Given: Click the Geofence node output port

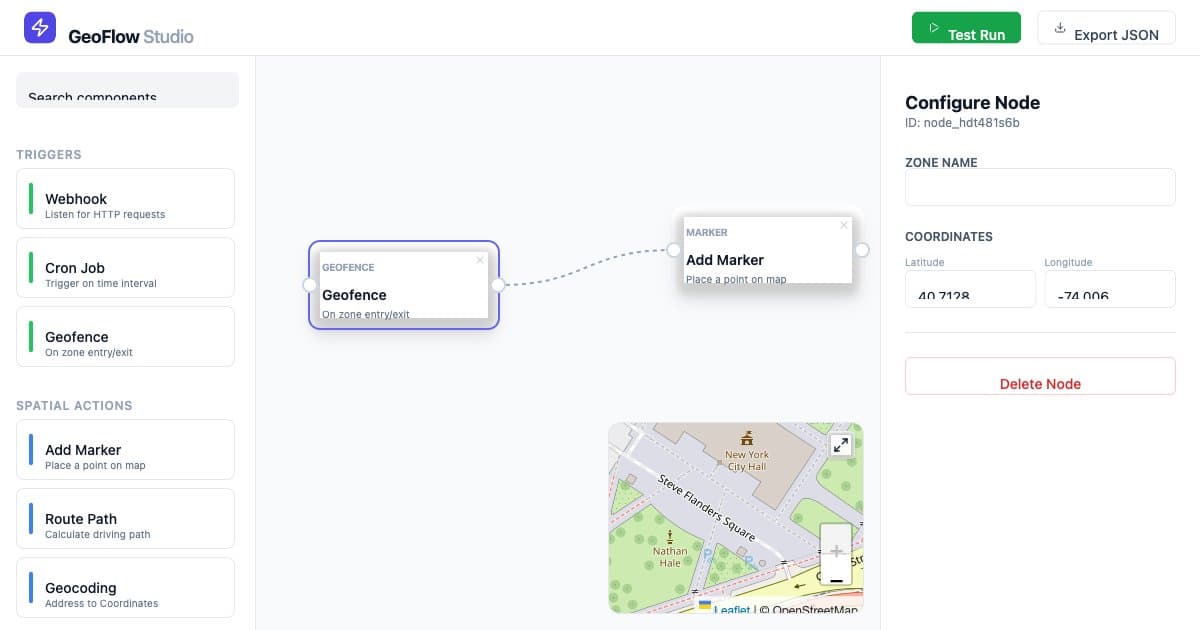Looking at the screenshot, I should 498,285.
